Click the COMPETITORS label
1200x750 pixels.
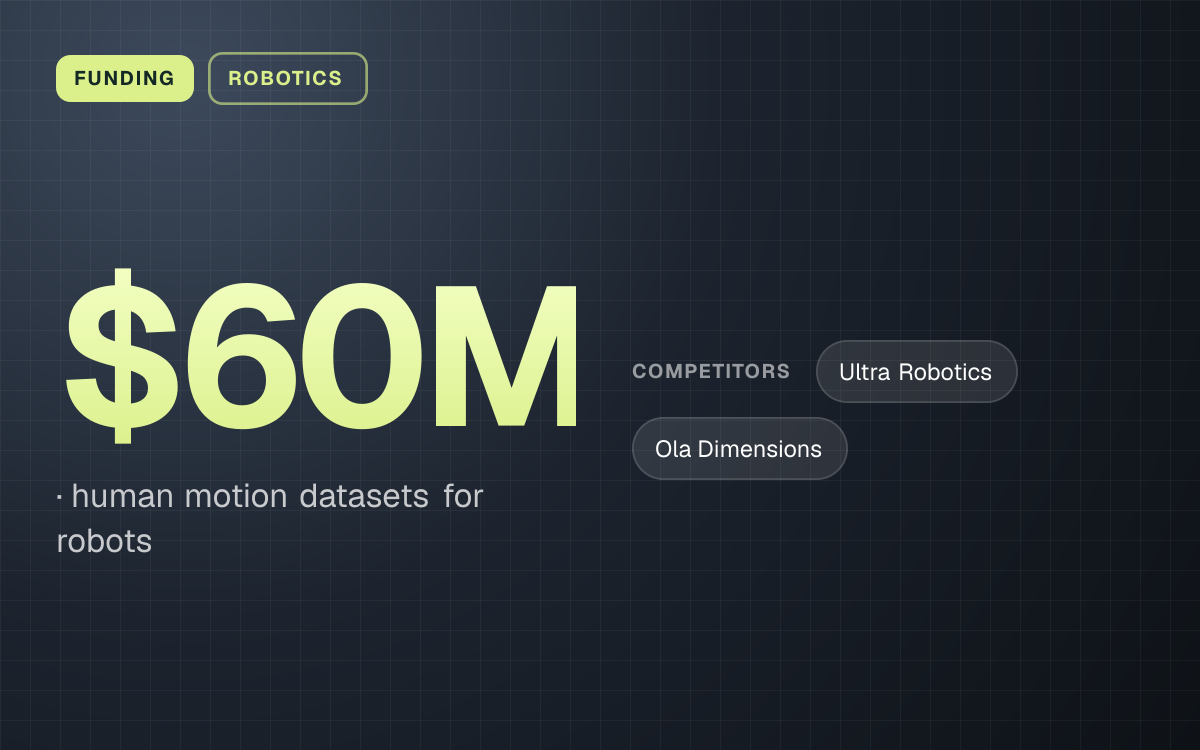pyautogui.click(x=711, y=371)
